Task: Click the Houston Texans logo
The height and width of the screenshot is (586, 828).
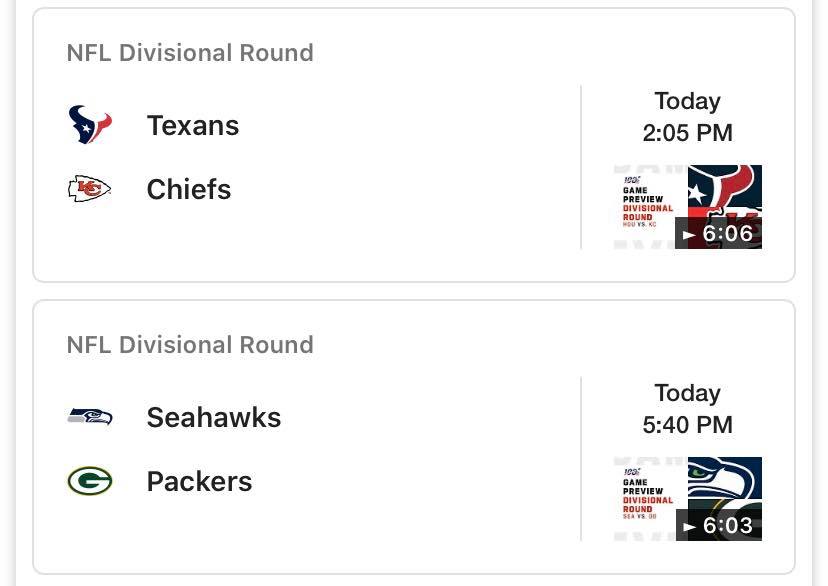Action: (x=90, y=125)
